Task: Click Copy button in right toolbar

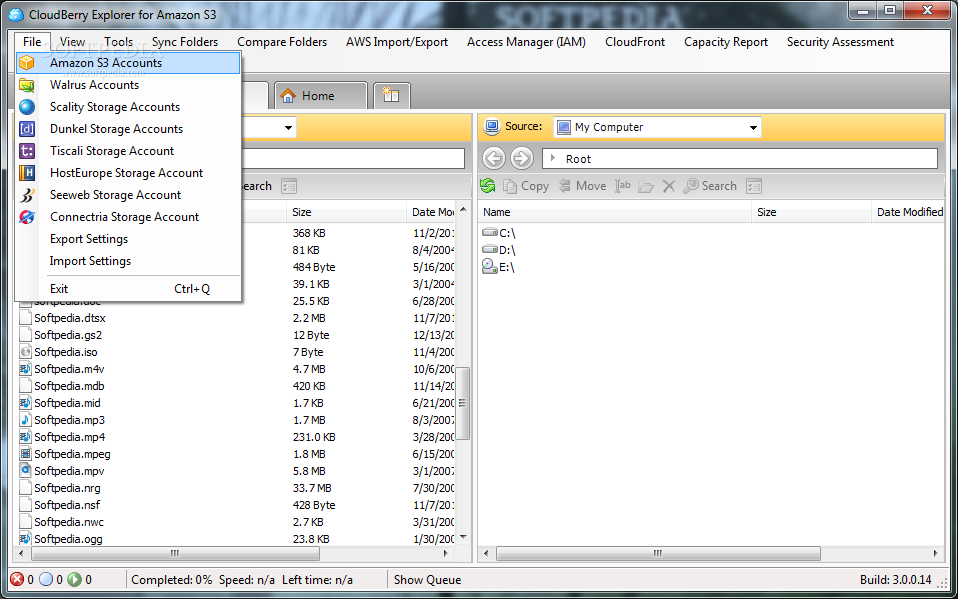Action: [x=526, y=186]
